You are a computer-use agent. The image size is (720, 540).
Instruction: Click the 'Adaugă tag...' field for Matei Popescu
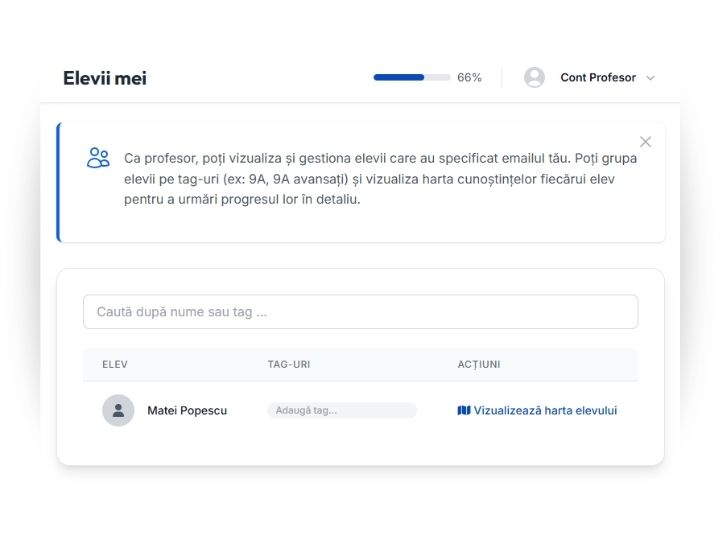click(341, 410)
